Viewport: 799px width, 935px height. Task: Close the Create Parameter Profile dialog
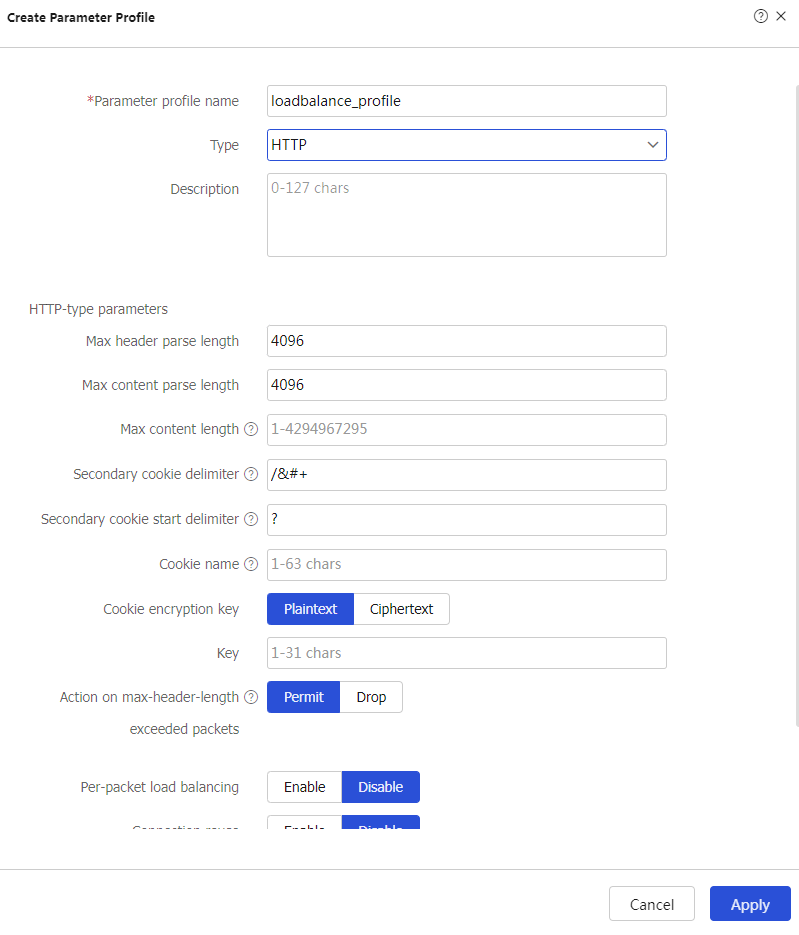tap(781, 16)
